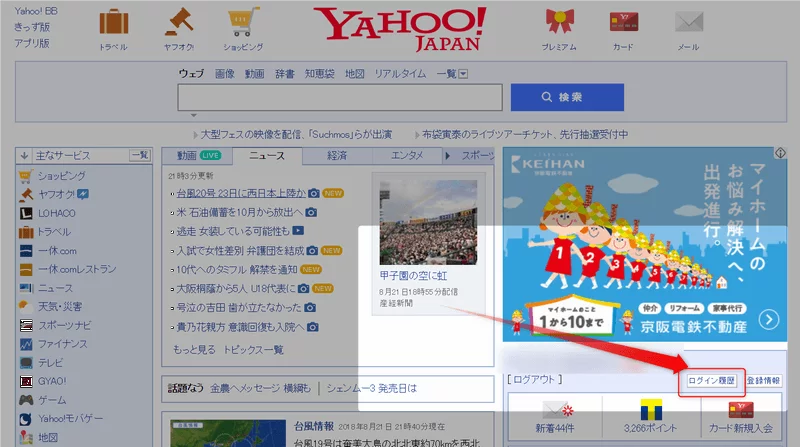
Task: Click the きっず版 link
Action: (32, 27)
